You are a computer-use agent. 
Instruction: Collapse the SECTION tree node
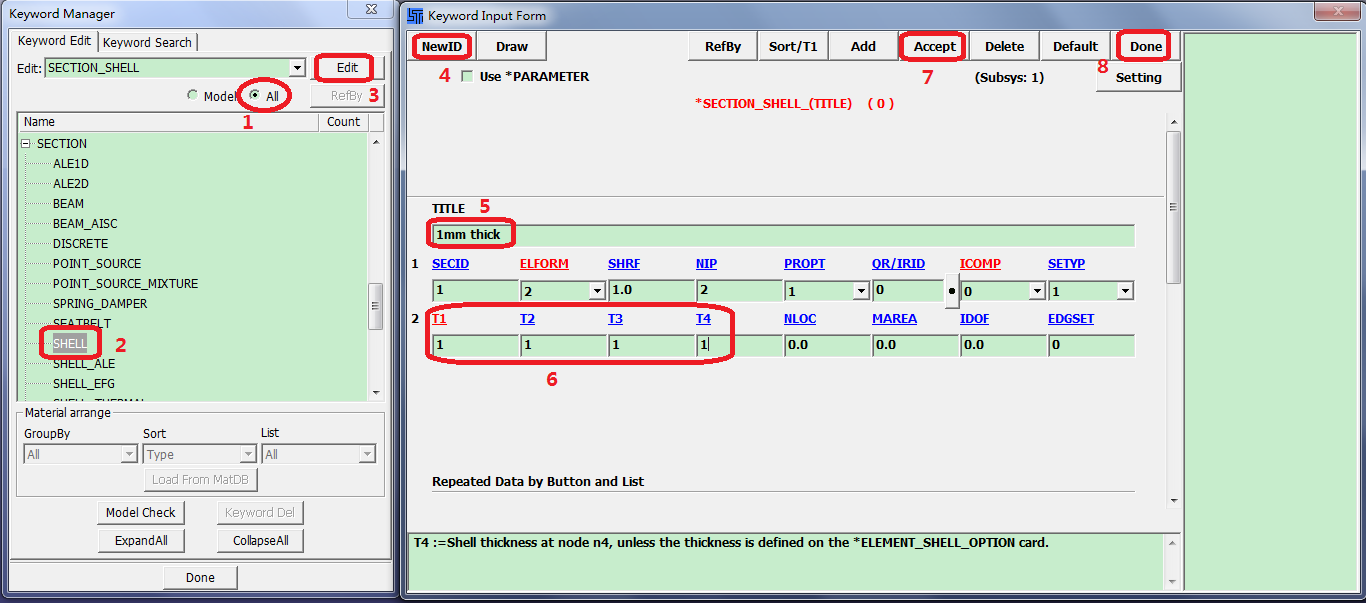click(26, 144)
